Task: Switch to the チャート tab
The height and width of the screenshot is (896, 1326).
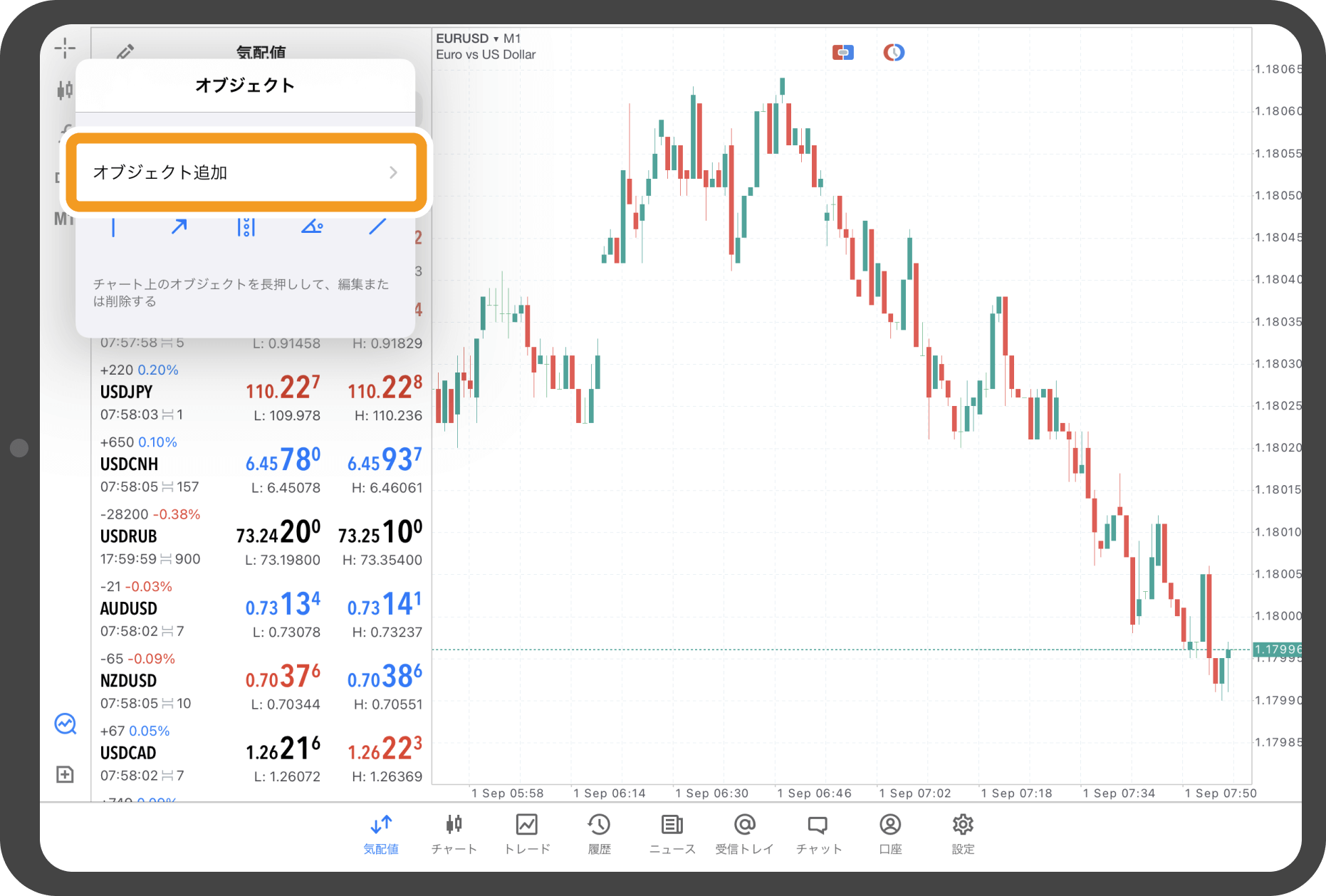Action: (454, 834)
